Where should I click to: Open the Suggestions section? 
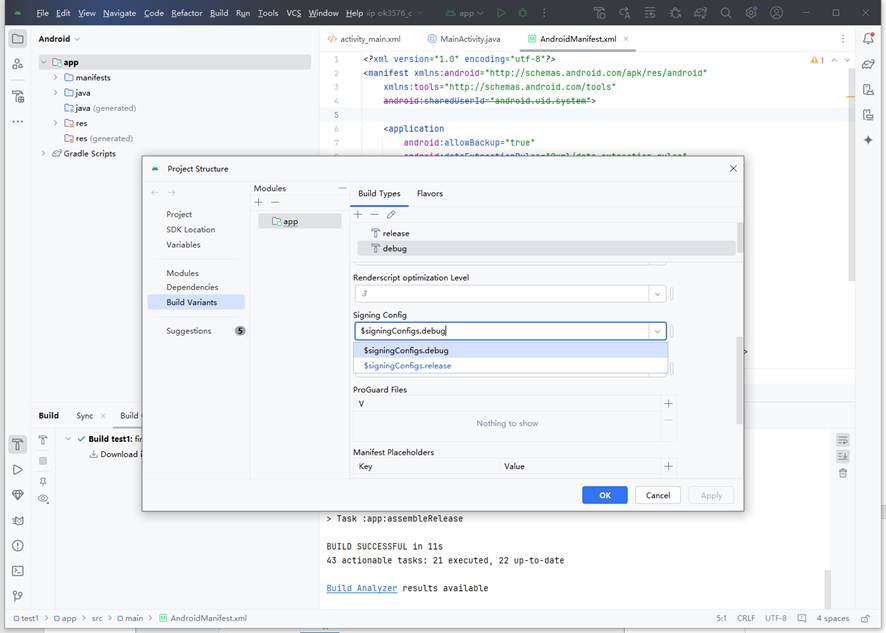(189, 331)
